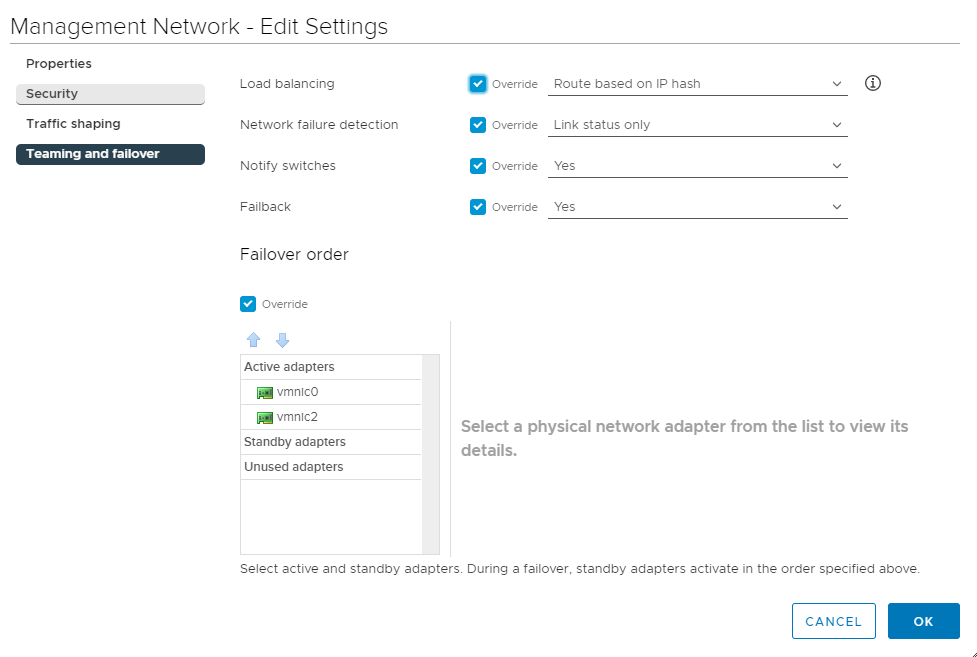Switch to the Properties section

(59, 64)
